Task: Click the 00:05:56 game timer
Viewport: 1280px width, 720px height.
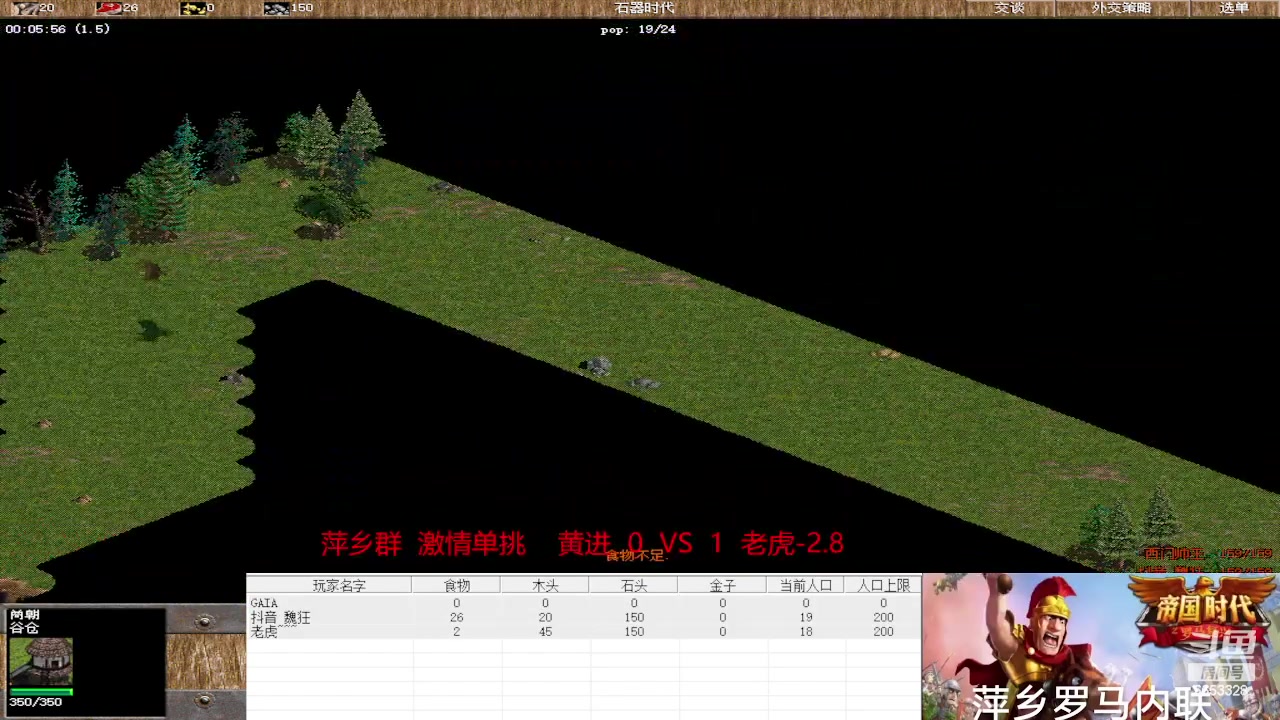Action: [x=35, y=29]
